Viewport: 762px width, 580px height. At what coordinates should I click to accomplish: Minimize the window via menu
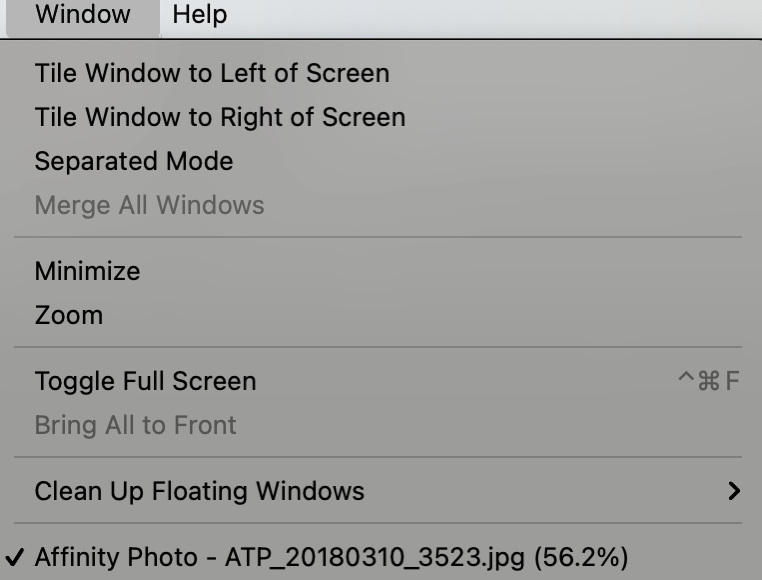[87, 271]
